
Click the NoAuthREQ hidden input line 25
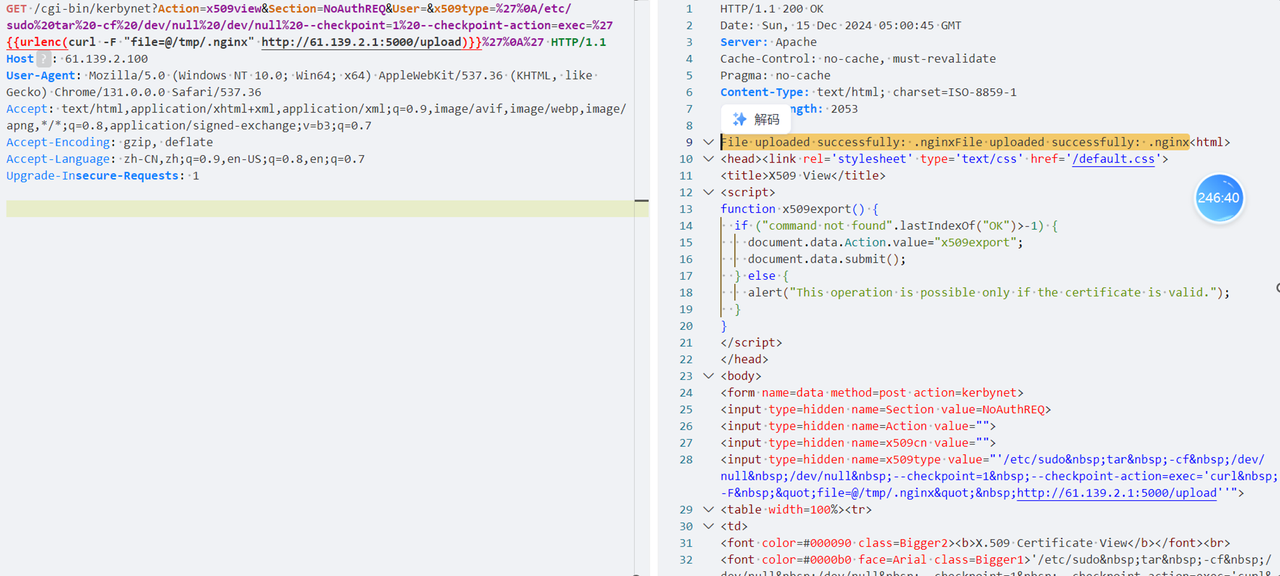886,409
